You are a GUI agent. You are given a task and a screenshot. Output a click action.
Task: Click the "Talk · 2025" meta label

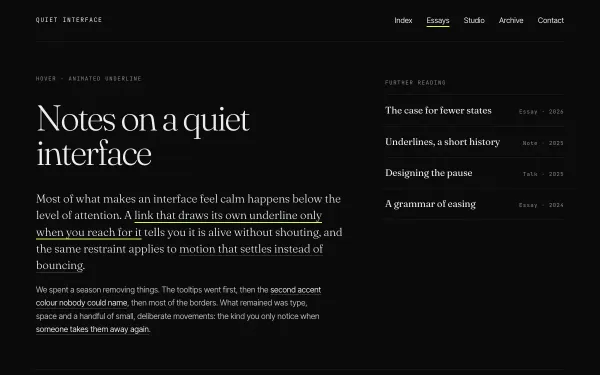(543, 174)
